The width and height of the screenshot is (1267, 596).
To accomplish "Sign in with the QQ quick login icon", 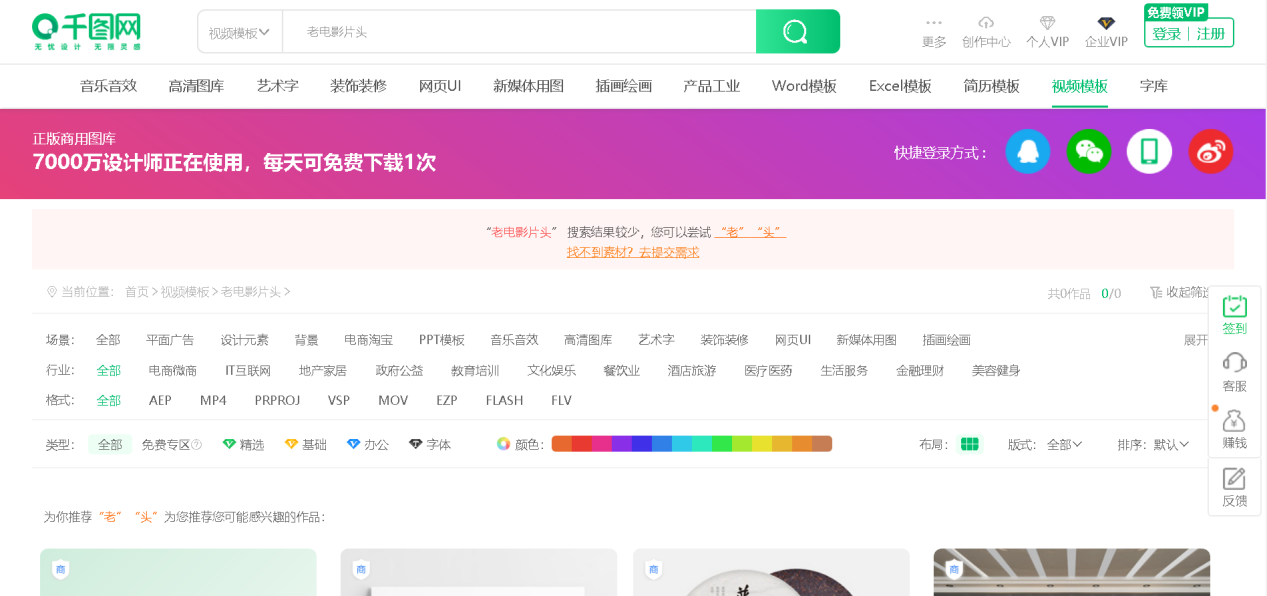I will [x=1028, y=151].
